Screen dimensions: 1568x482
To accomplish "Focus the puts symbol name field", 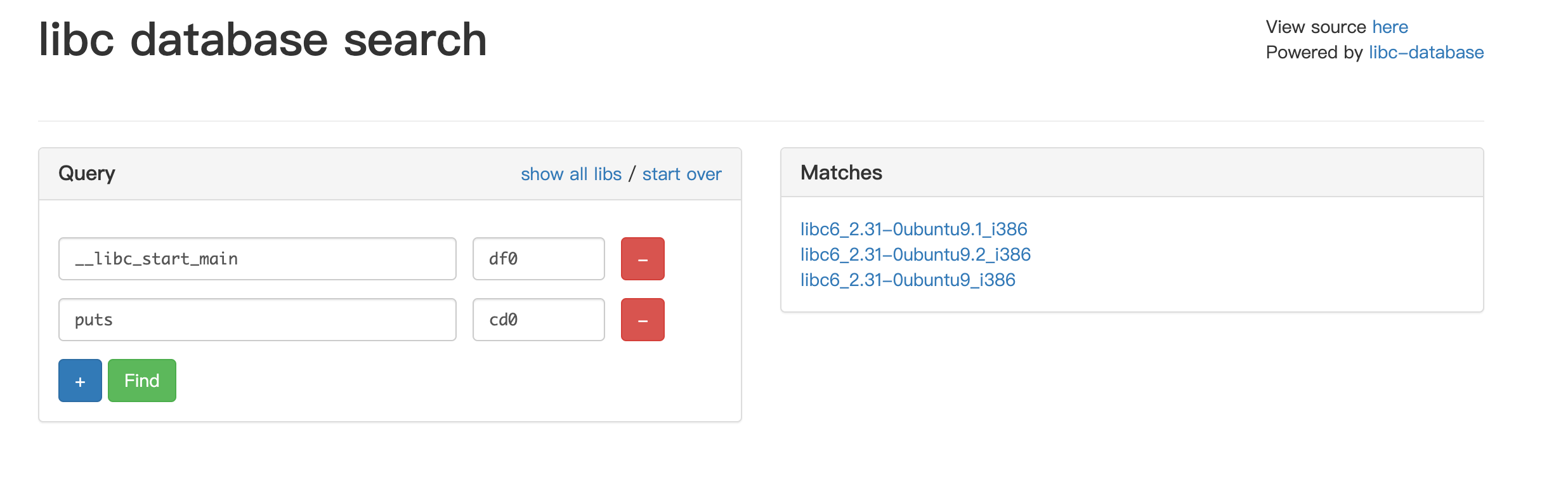I will pos(258,320).
